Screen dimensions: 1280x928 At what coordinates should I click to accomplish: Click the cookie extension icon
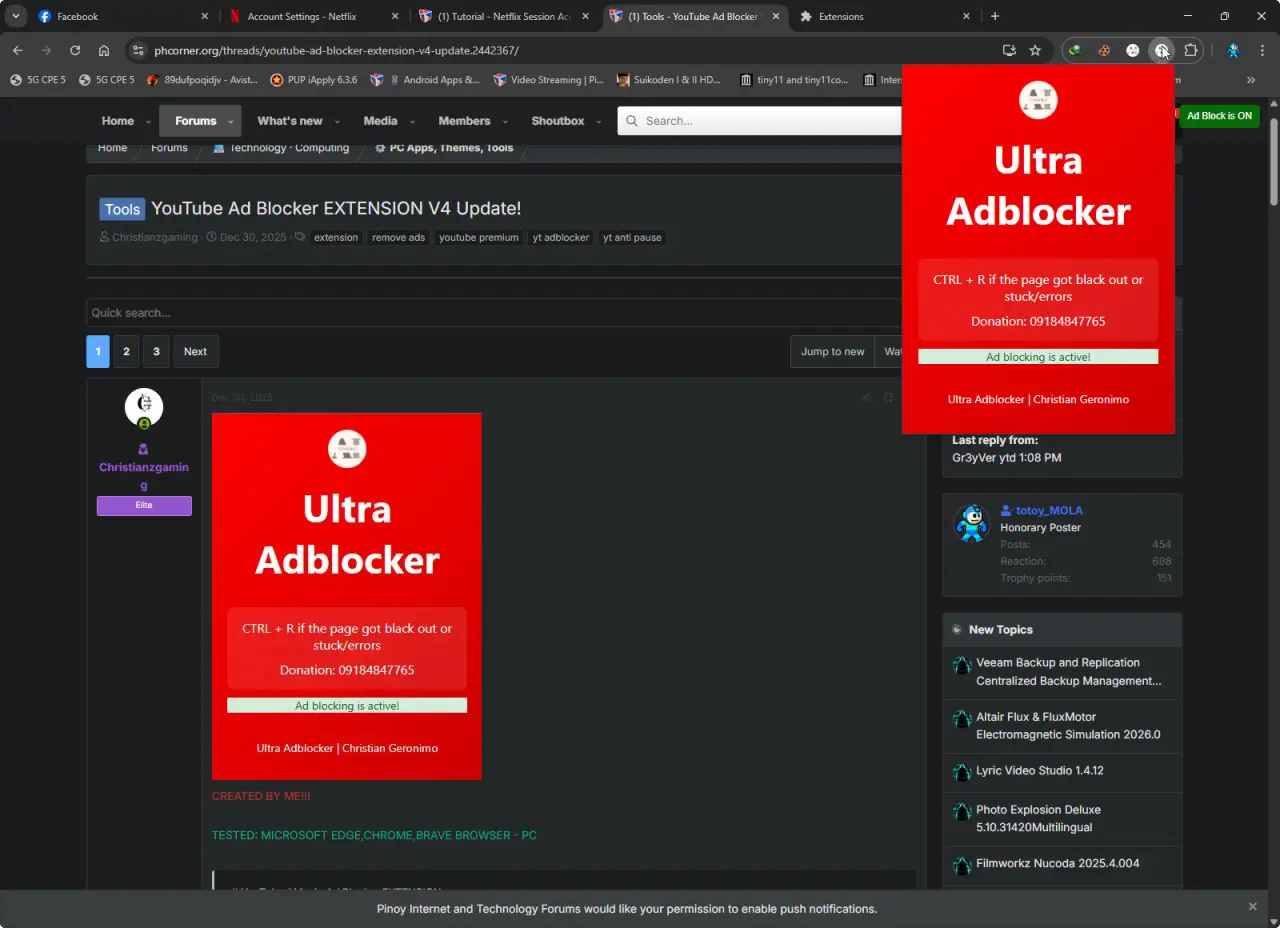point(1103,50)
